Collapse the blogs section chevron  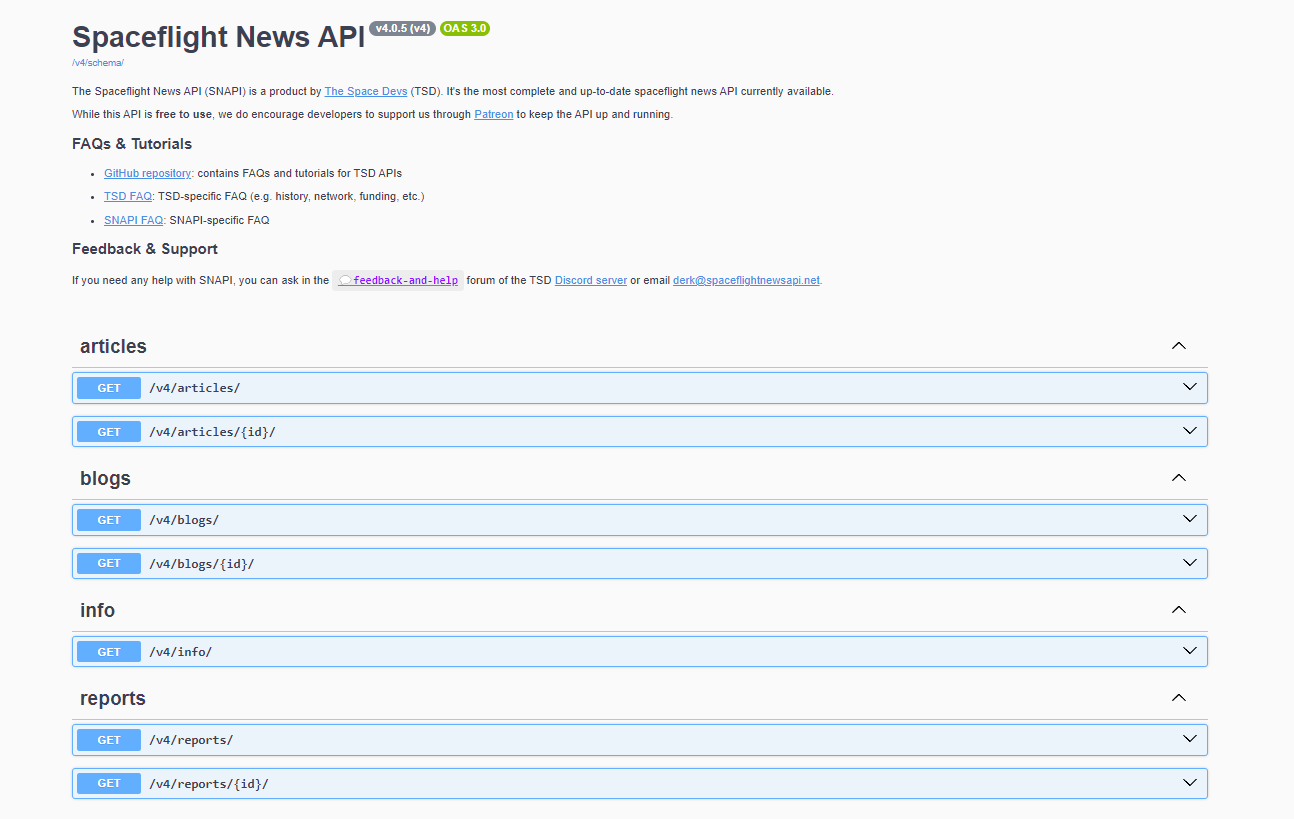coord(1178,477)
